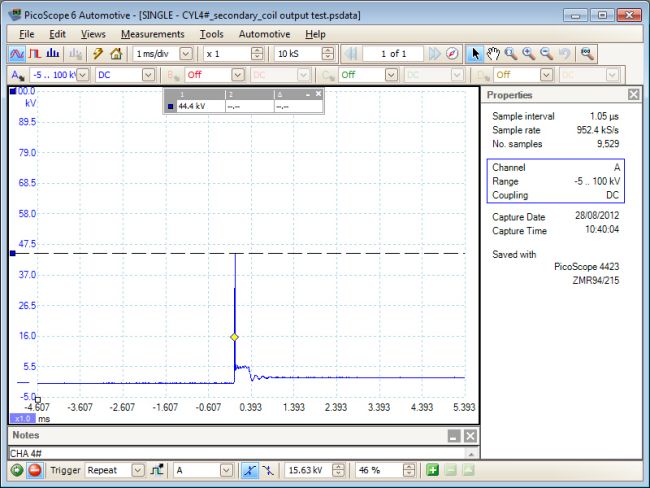
Task: Open Channel A DC coupling dropdown
Action: coord(148,75)
